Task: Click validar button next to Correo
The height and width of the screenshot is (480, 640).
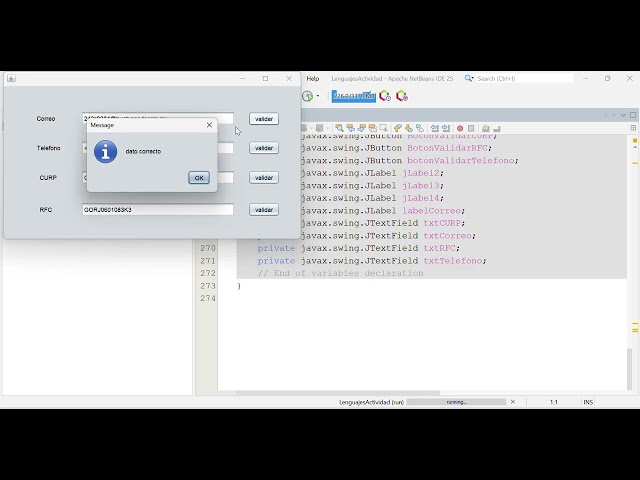Action: coord(264,119)
